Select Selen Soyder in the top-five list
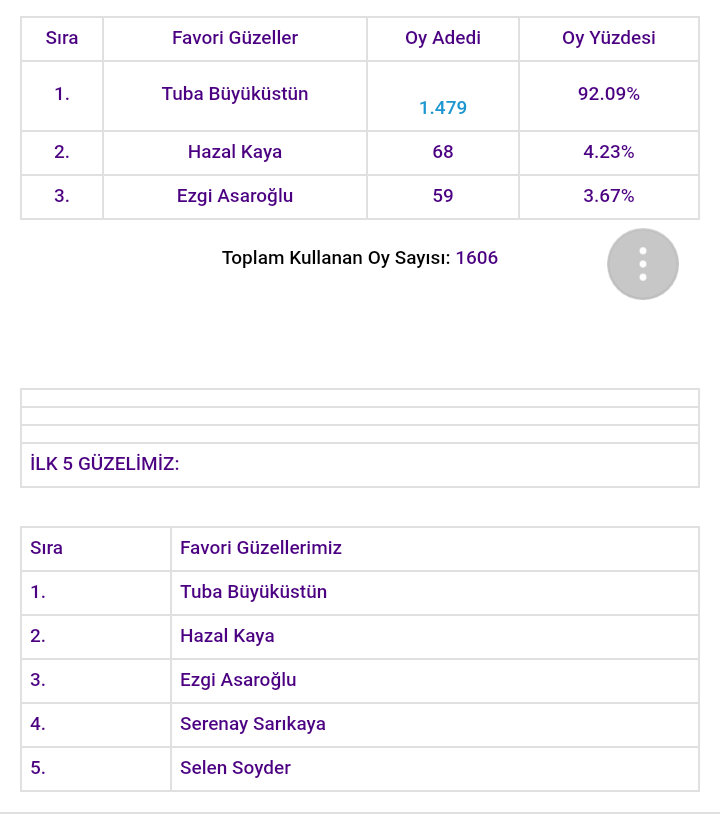 (236, 768)
